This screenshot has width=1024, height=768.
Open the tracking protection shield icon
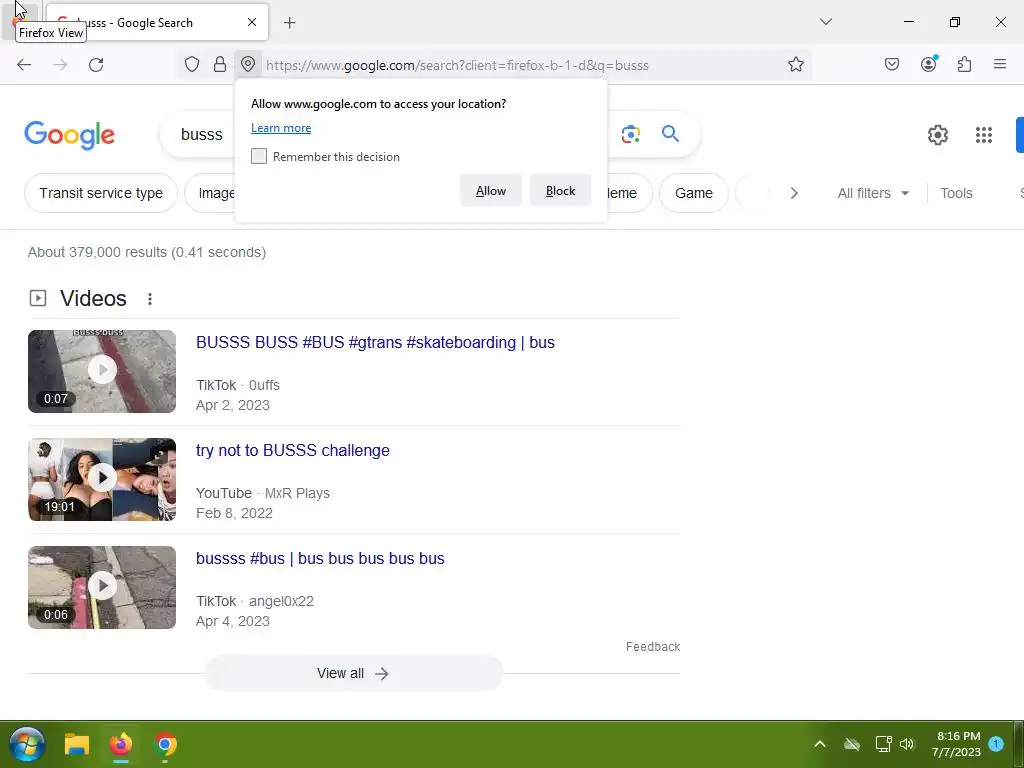[191, 64]
